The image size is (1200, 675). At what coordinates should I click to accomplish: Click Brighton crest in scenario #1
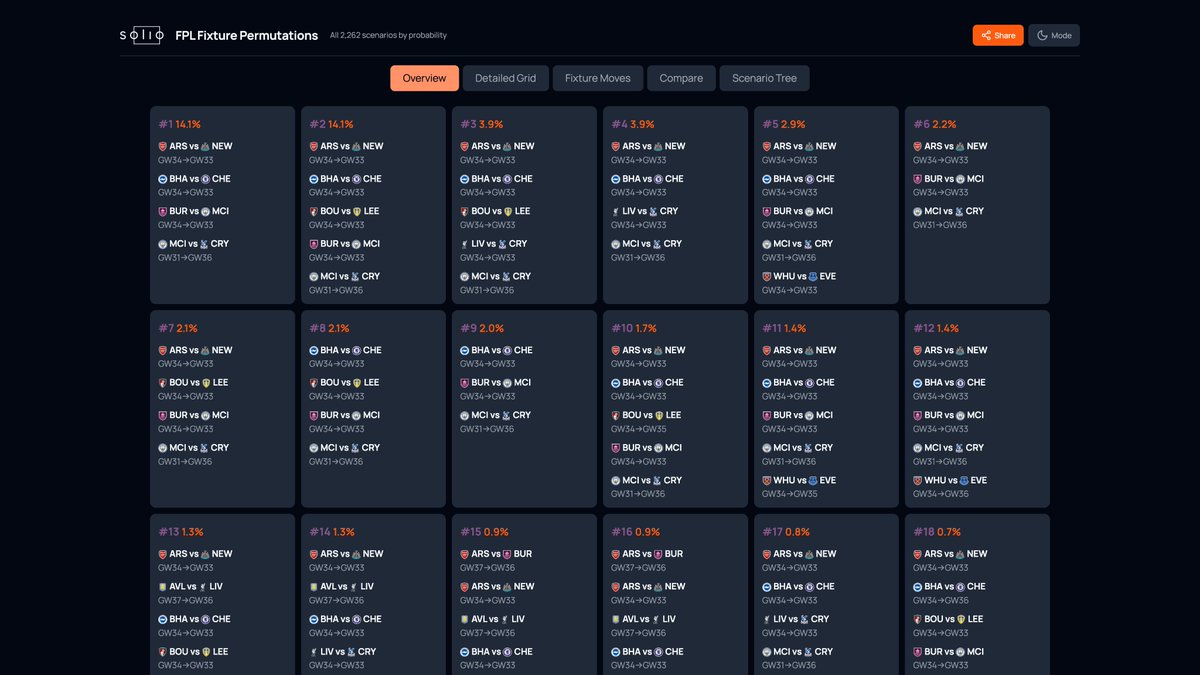(x=163, y=179)
